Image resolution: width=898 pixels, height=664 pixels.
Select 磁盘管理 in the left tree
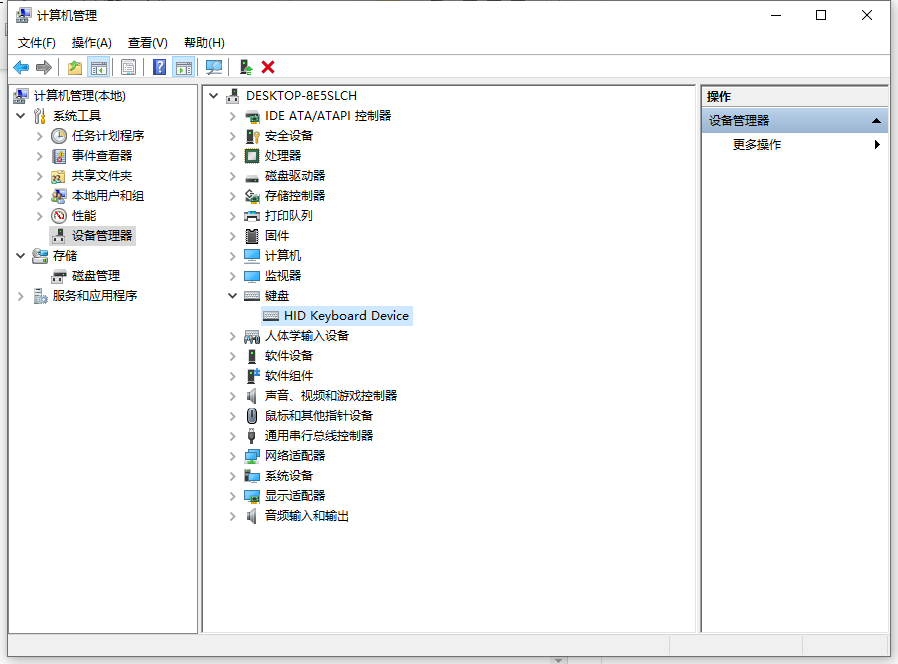point(95,276)
